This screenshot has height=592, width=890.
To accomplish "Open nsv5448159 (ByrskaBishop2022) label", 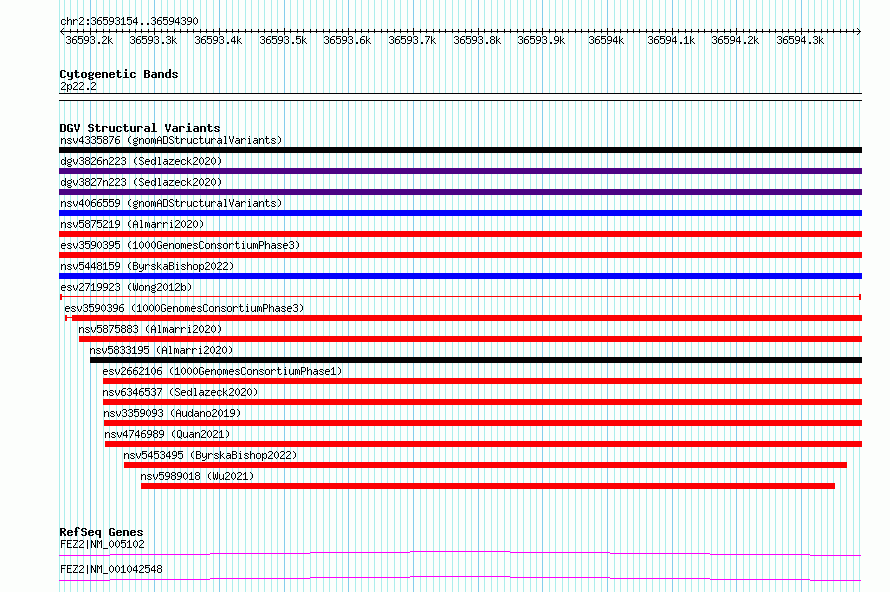I will [147, 266].
